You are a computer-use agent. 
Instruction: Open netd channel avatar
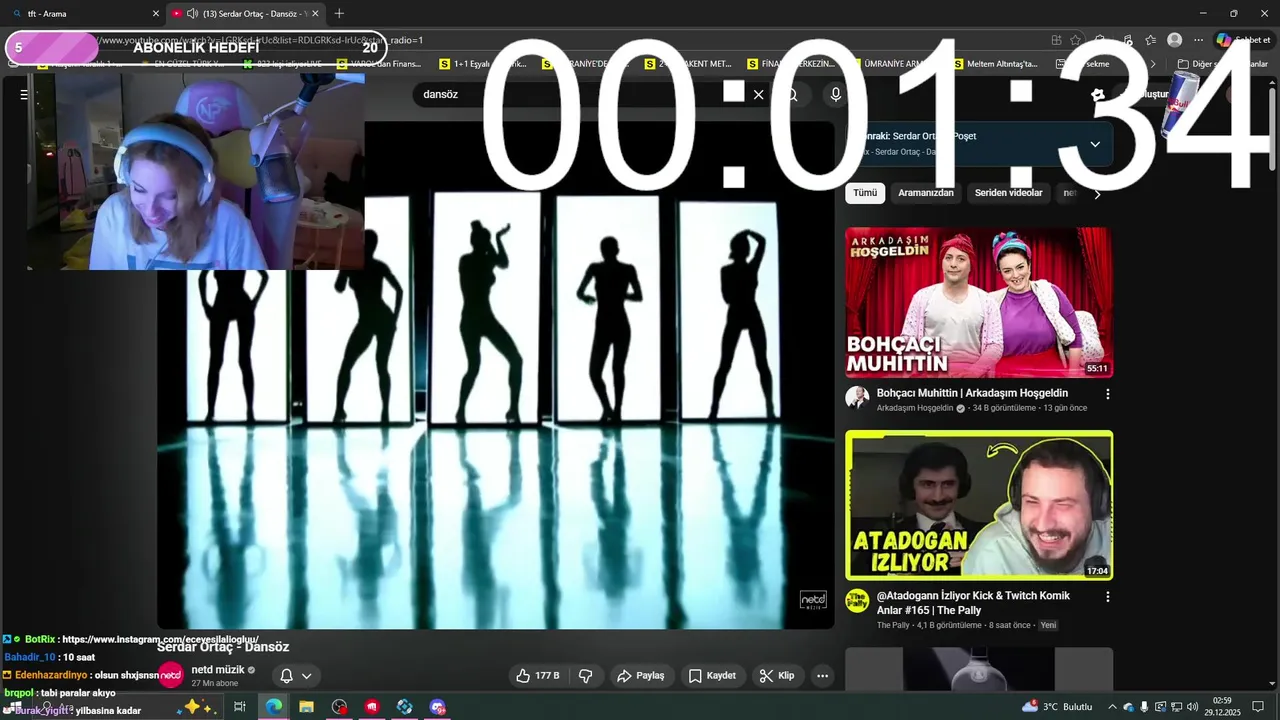171,676
